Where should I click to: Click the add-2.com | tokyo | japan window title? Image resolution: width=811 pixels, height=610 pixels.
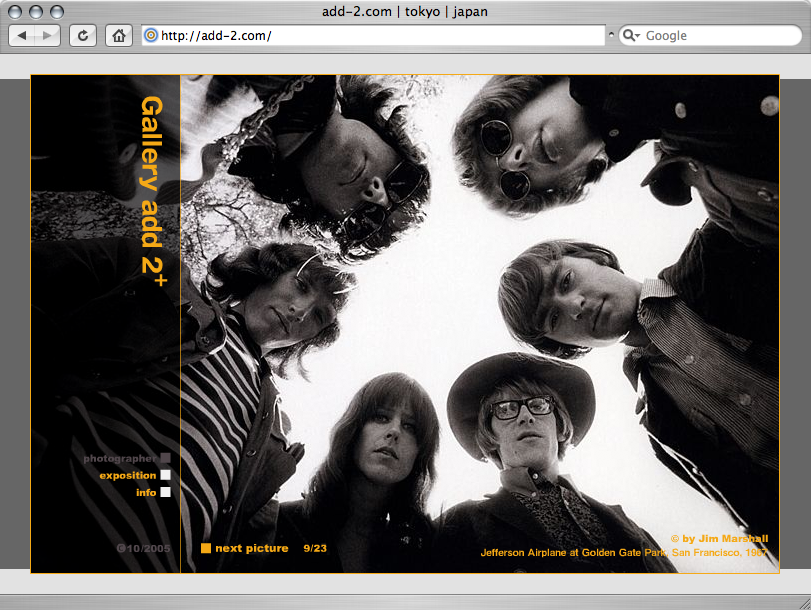point(405,11)
